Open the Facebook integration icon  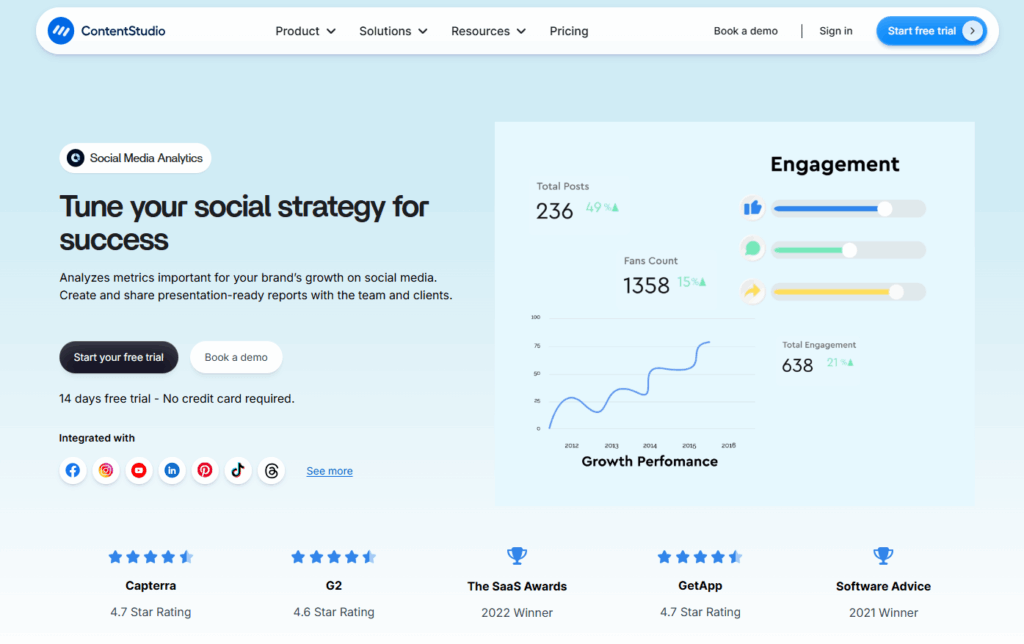tap(73, 470)
